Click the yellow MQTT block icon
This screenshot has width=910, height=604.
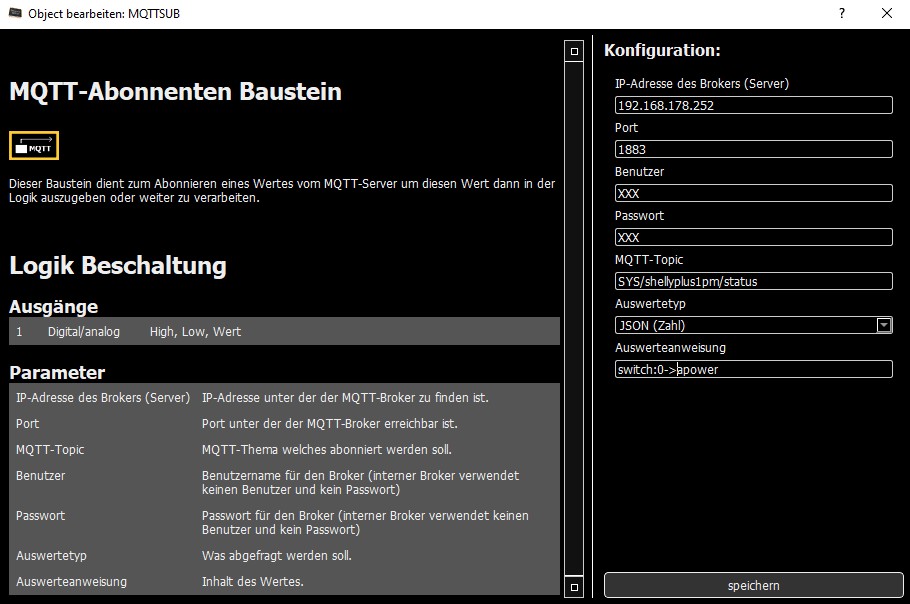click(34, 146)
